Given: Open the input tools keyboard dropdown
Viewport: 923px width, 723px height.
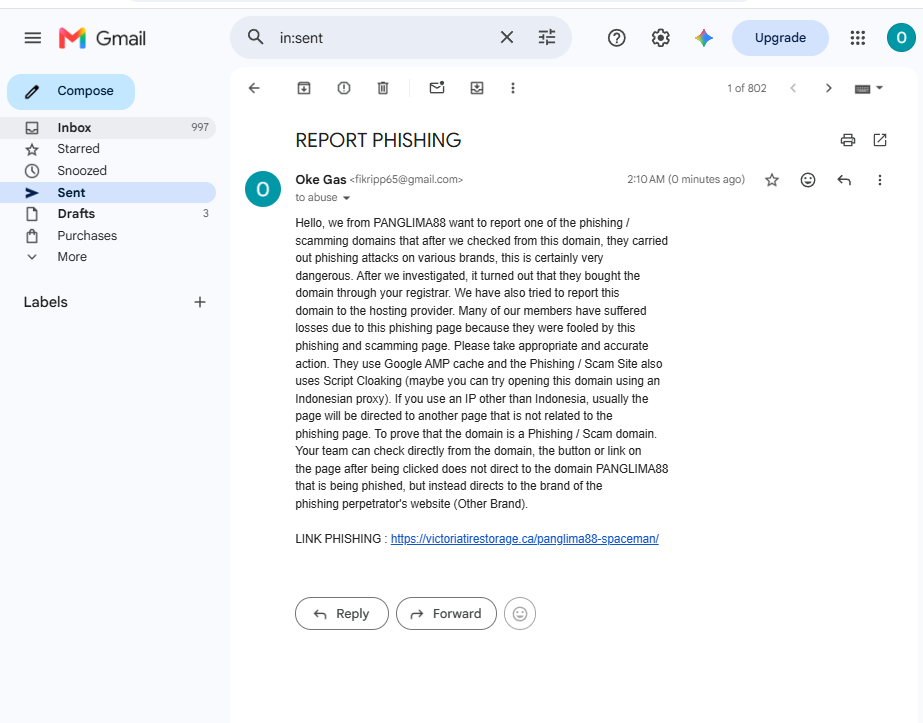Looking at the screenshot, I should (869, 88).
